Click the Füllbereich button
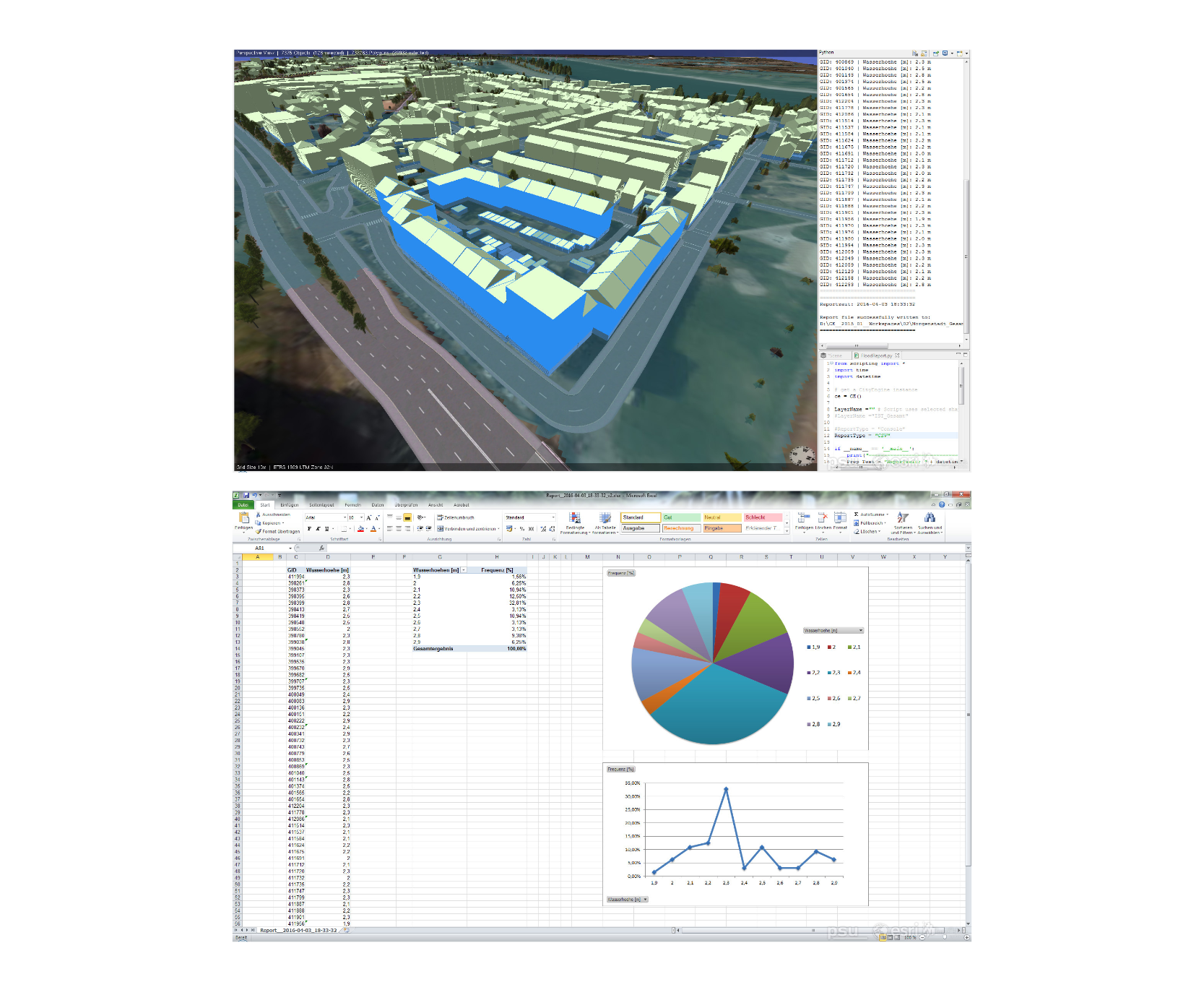Viewport: 1204px width, 982px height. pos(870,523)
